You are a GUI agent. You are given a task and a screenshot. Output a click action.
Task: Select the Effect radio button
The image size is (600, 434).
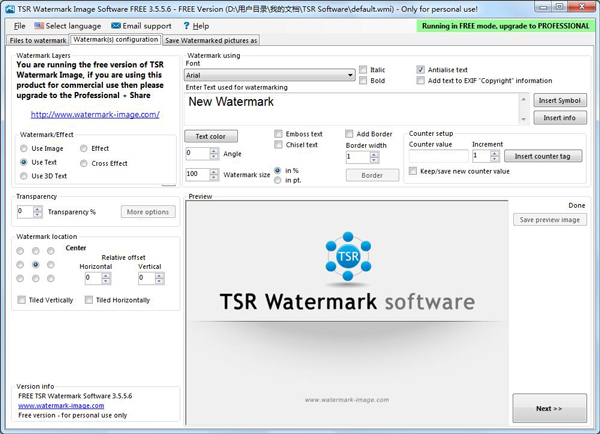coord(83,148)
